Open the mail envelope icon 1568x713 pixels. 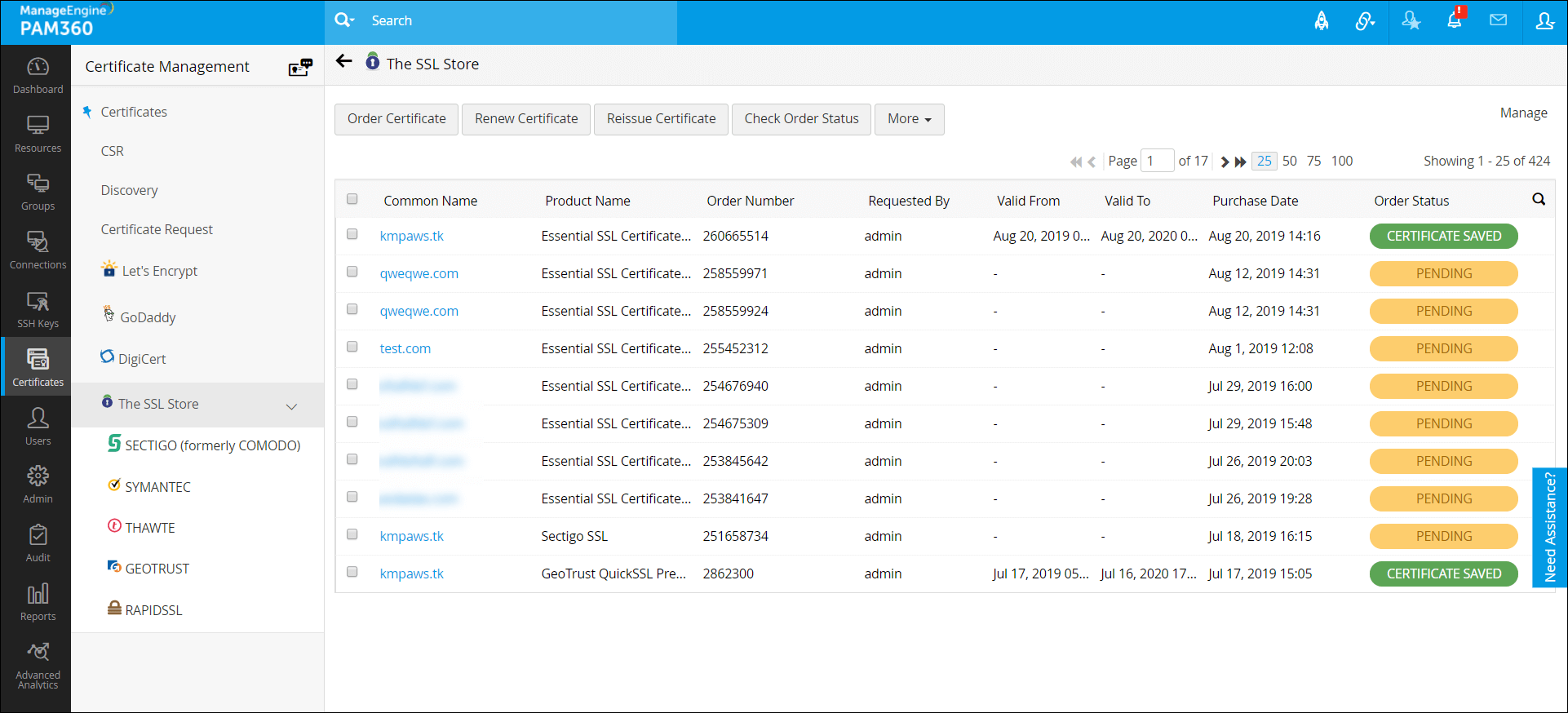[x=1498, y=20]
